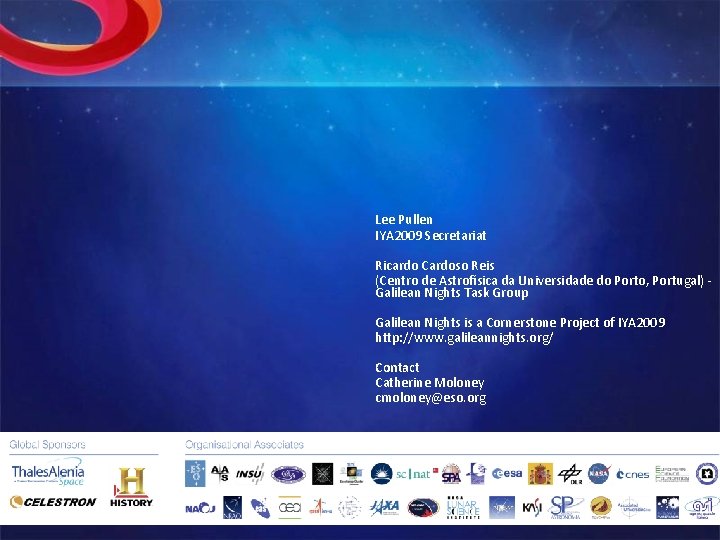Click the History channel logo
This screenshot has height=540, width=720.
click(131, 487)
